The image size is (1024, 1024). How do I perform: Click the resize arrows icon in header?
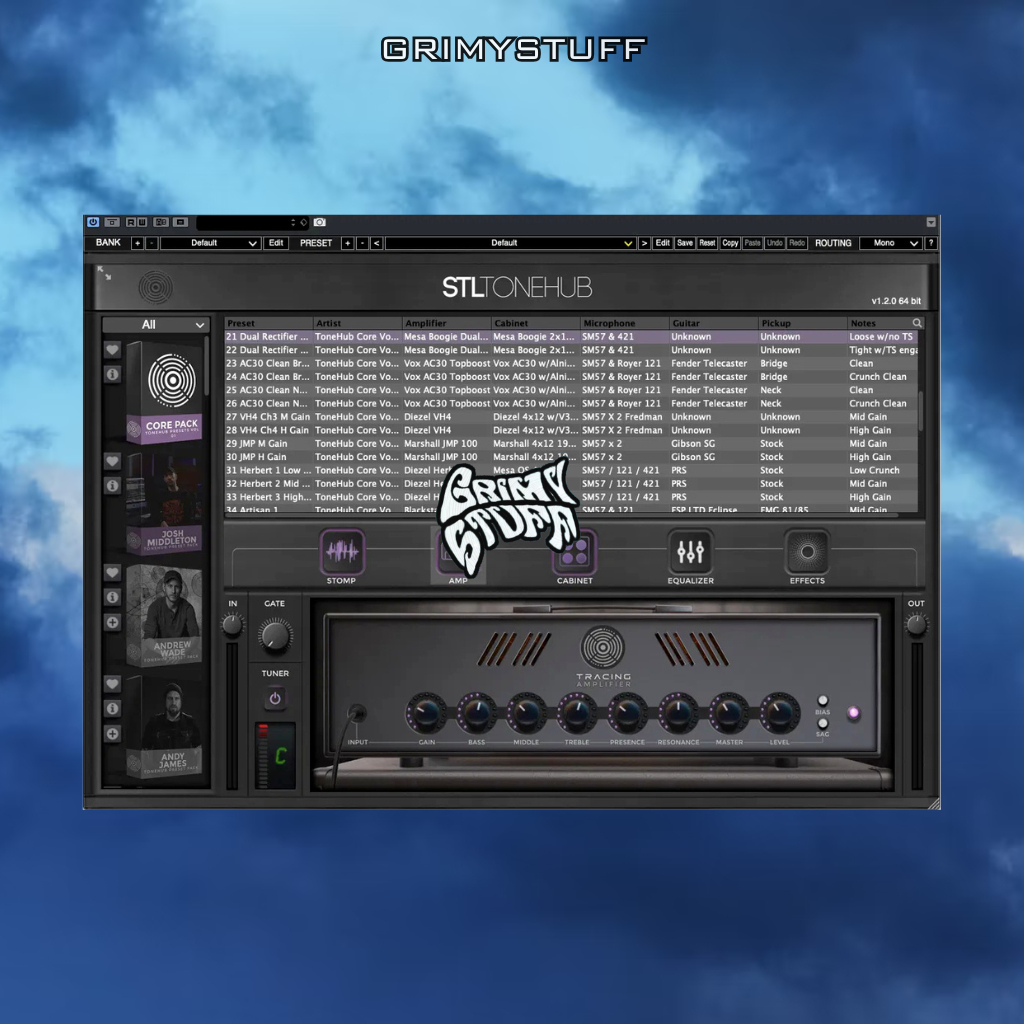click(x=104, y=273)
